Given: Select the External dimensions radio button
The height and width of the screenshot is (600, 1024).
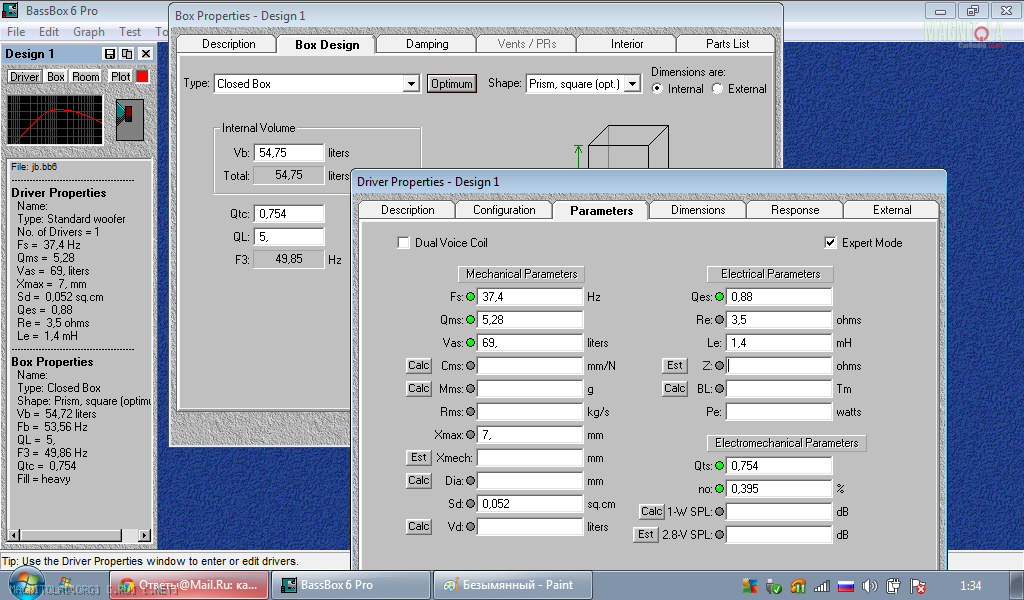Looking at the screenshot, I should coord(717,89).
